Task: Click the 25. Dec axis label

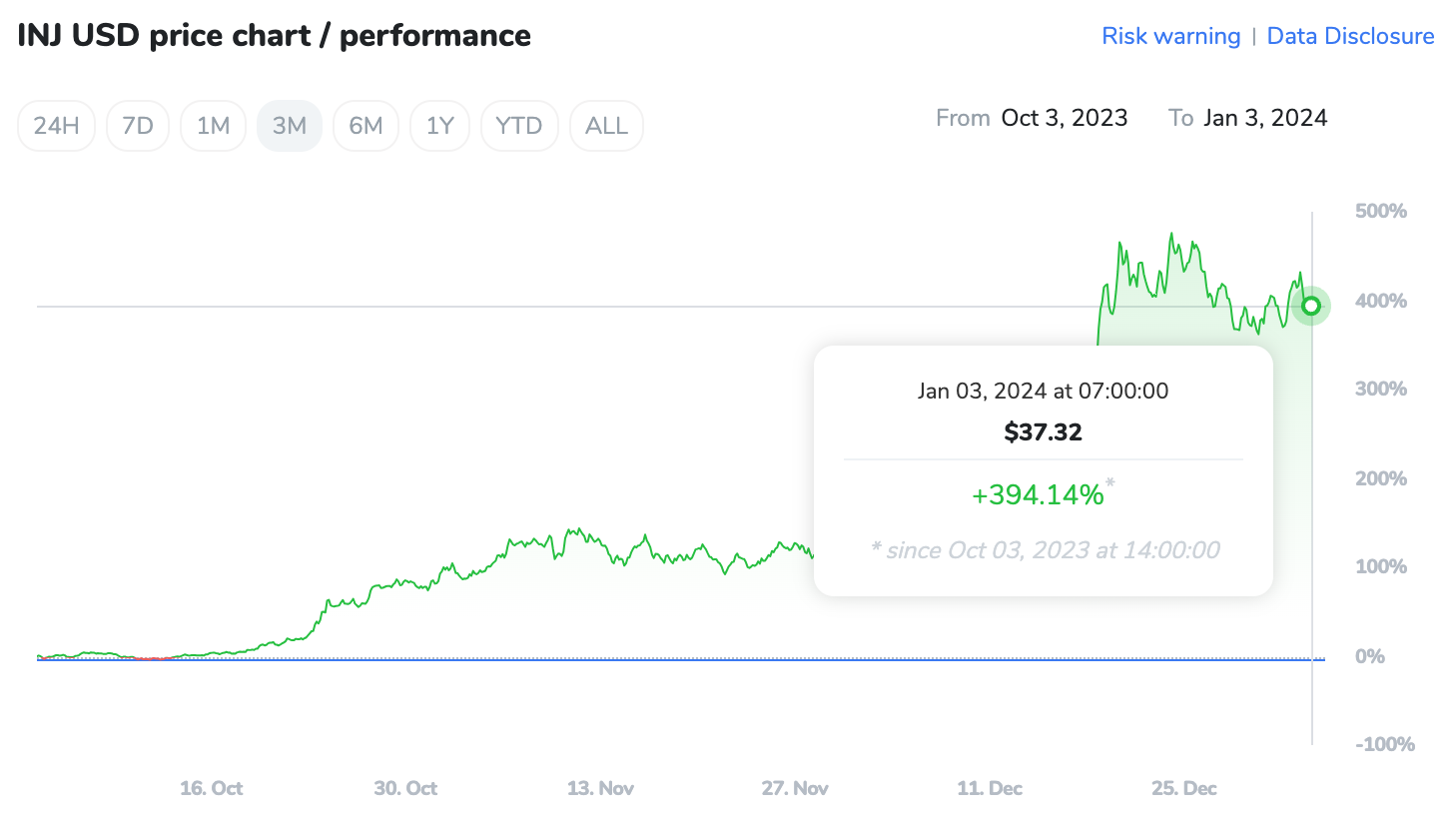Action: tap(1184, 788)
